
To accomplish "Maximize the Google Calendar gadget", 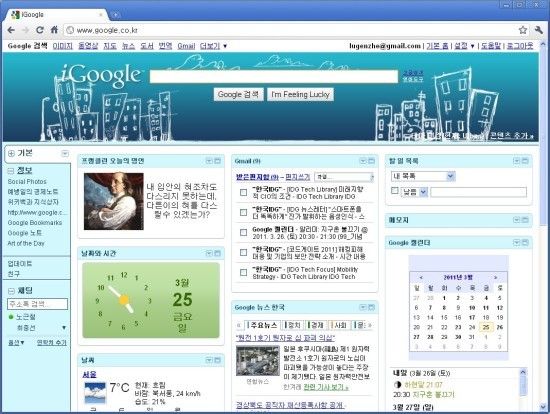I will (x=525, y=242).
